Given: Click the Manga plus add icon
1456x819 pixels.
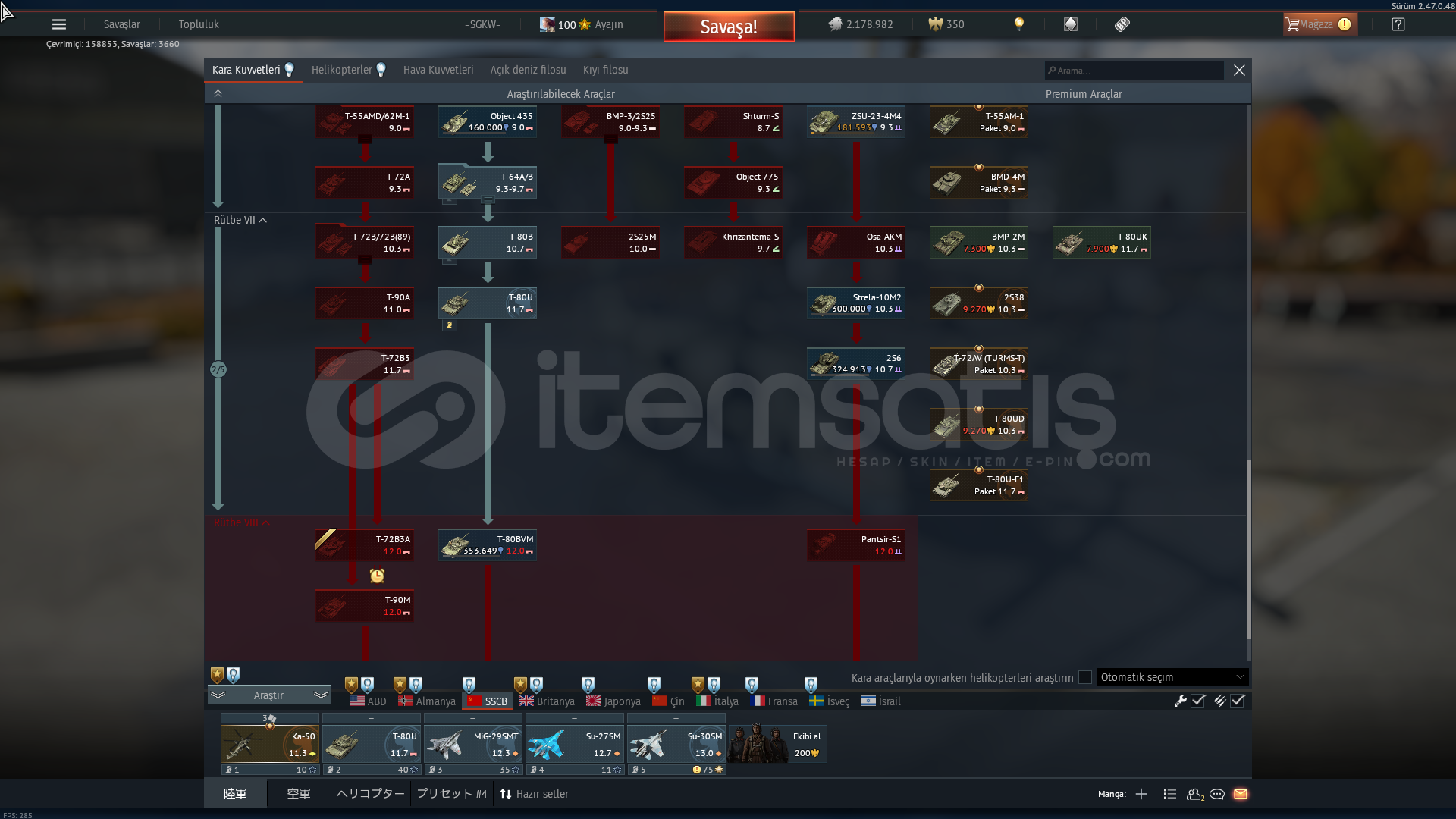Looking at the screenshot, I should point(1141,794).
